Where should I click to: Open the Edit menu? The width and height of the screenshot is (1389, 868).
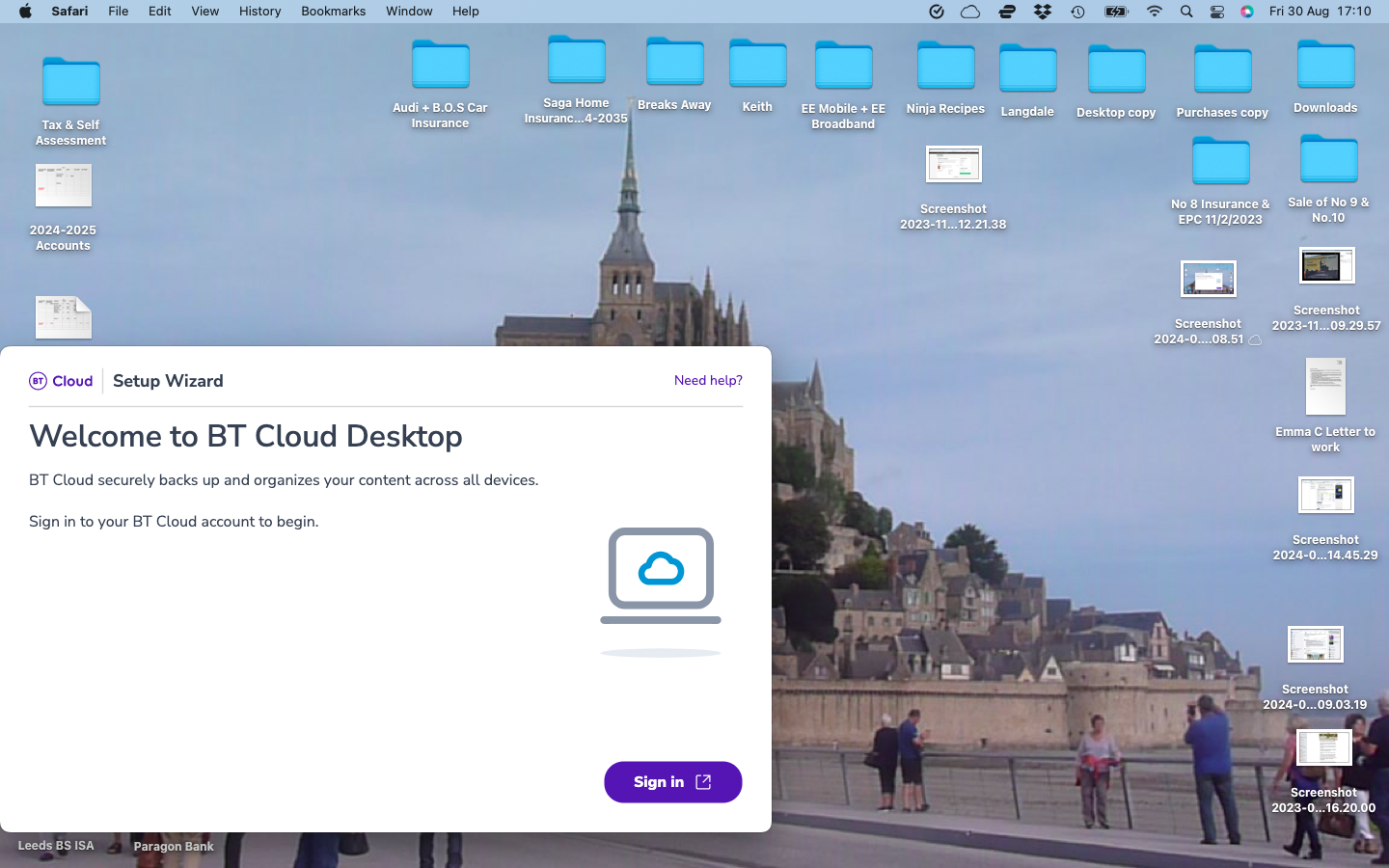(160, 12)
